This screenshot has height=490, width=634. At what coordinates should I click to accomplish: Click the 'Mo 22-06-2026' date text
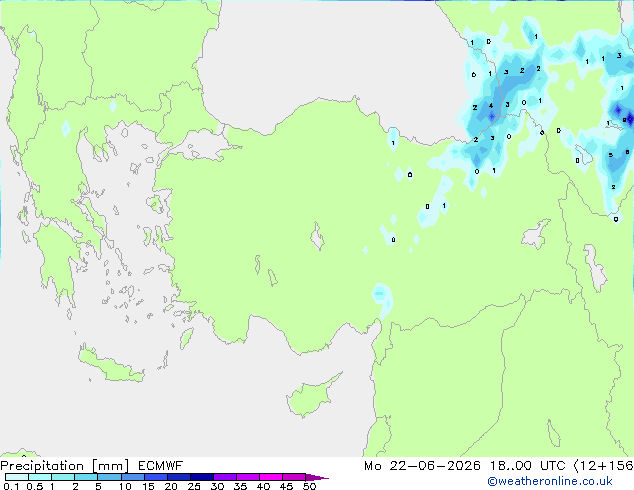point(423,466)
